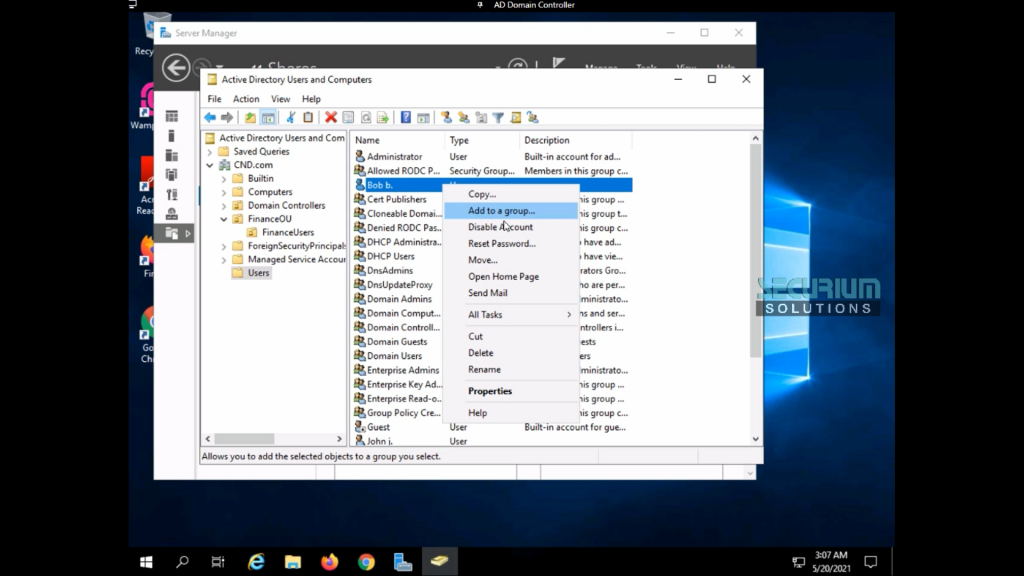This screenshot has height=576, width=1024.
Task: Expand the All Tasks submenu
Action: point(511,314)
